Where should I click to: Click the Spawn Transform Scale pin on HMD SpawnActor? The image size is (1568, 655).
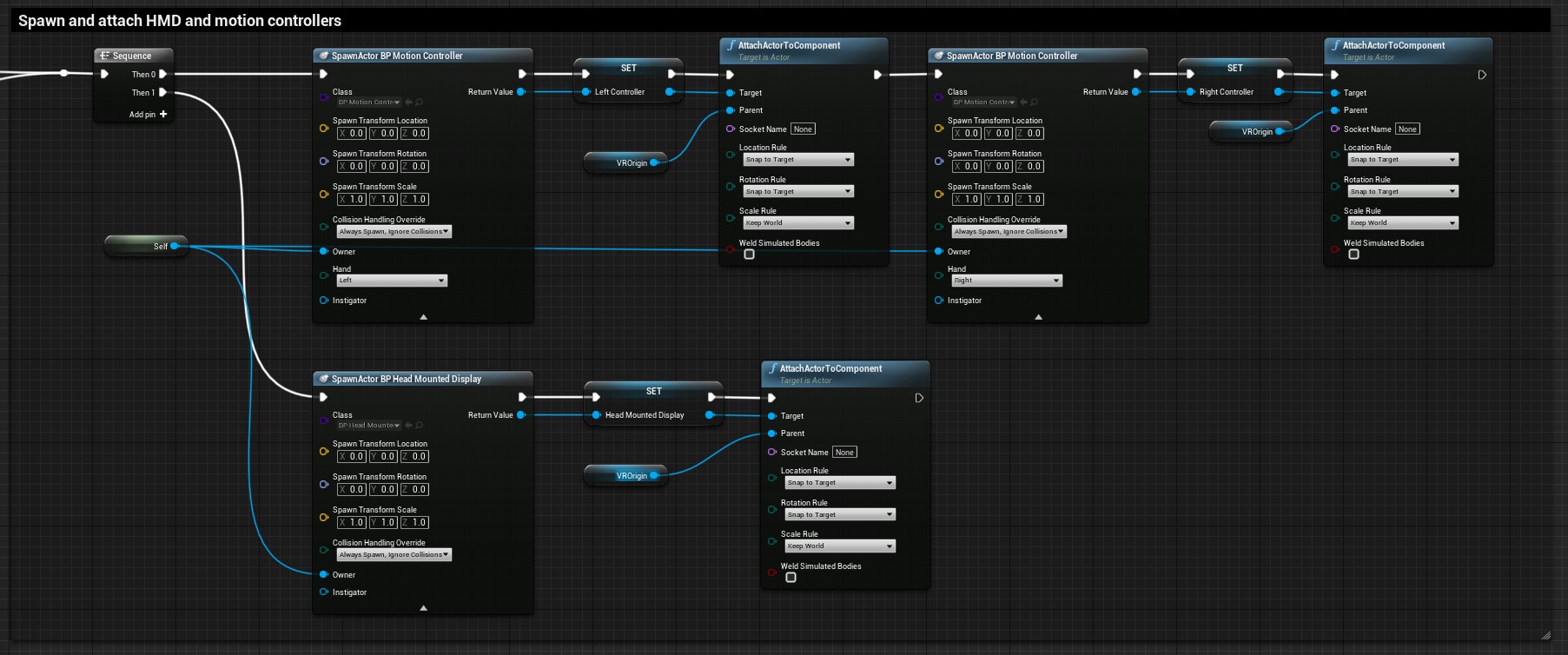click(324, 517)
